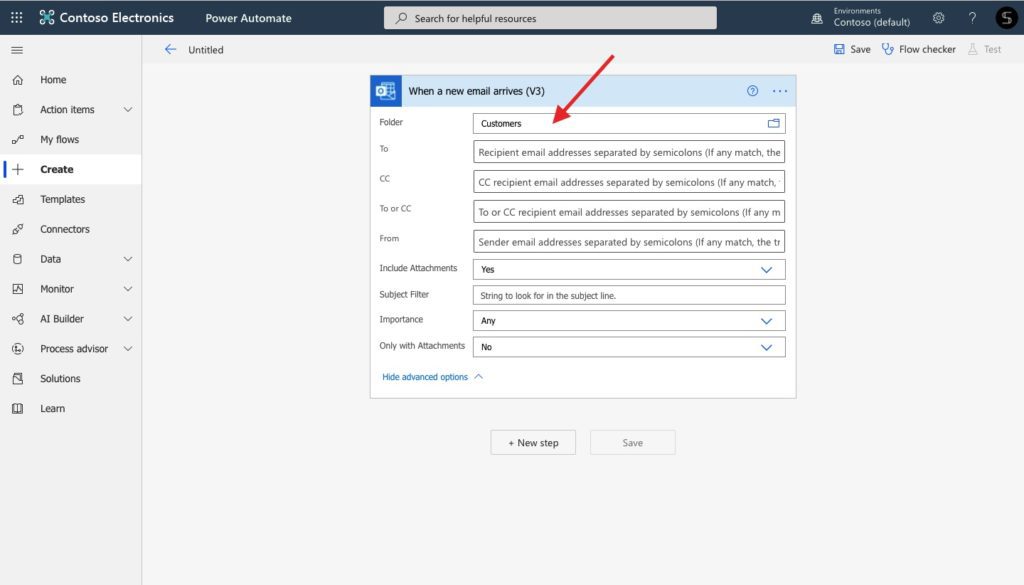1024x585 pixels.
Task: Click the Test button
Action: tap(984, 49)
